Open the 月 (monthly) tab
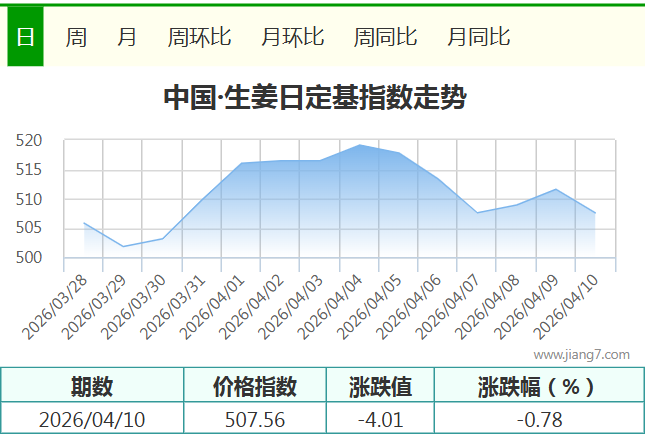The image size is (645, 440). point(127,37)
